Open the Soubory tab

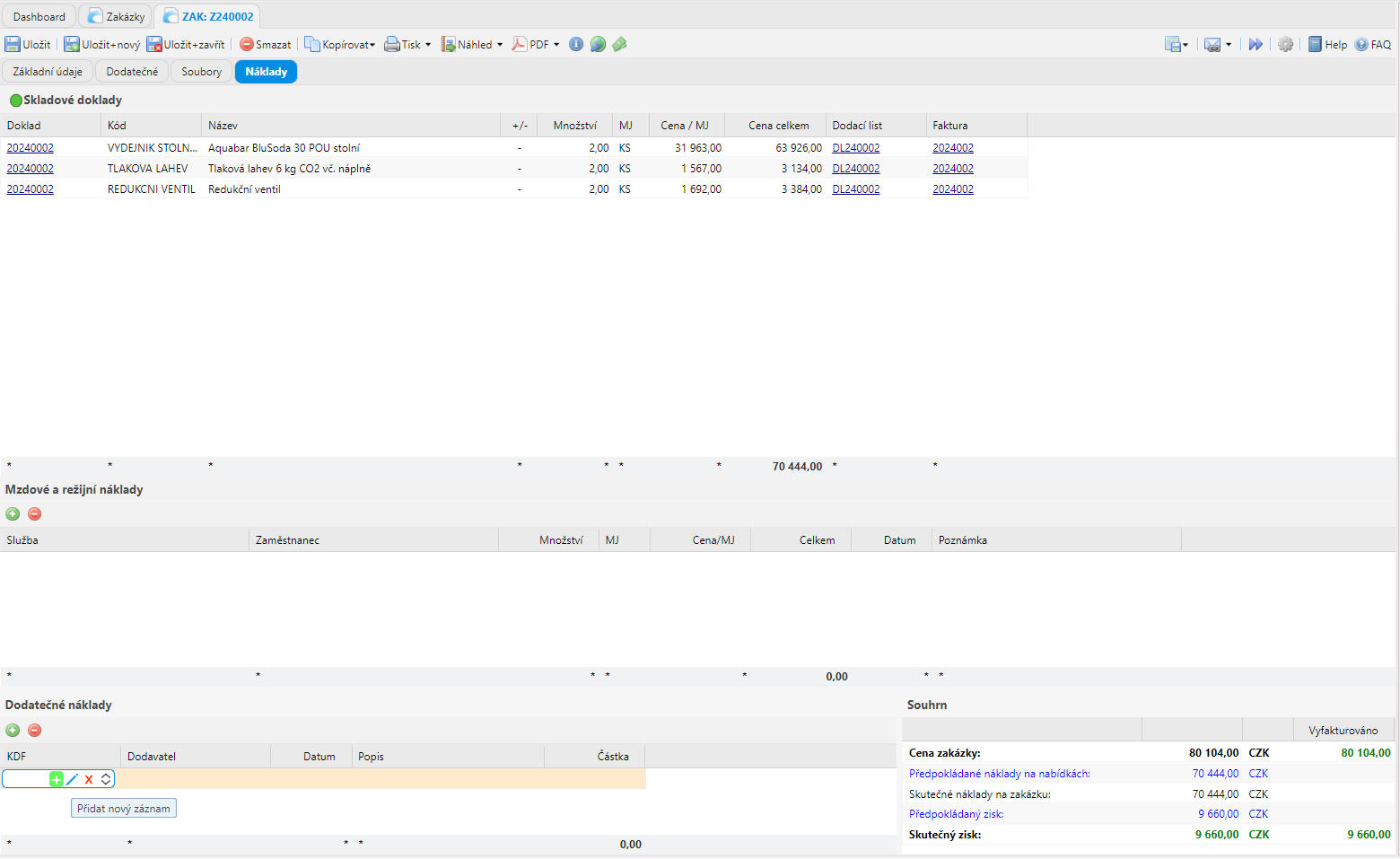pyautogui.click(x=201, y=72)
